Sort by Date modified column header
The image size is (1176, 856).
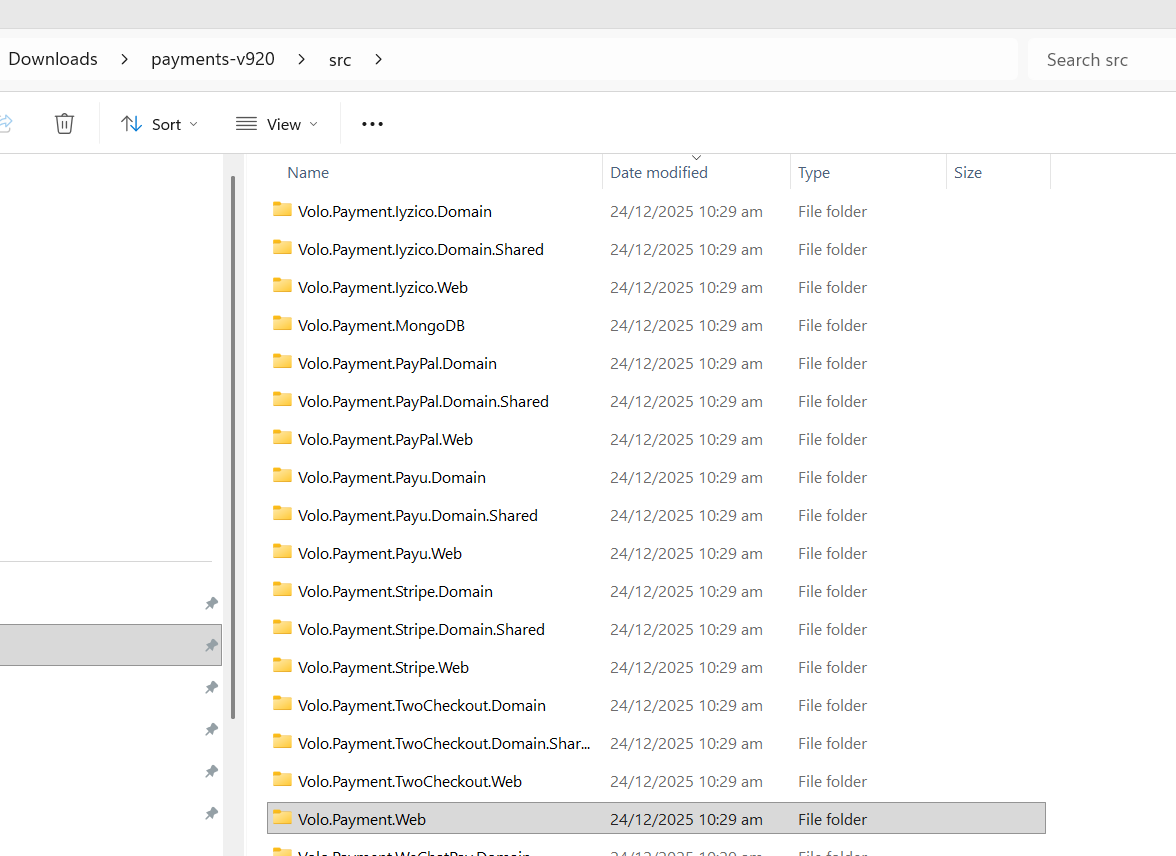(x=658, y=173)
